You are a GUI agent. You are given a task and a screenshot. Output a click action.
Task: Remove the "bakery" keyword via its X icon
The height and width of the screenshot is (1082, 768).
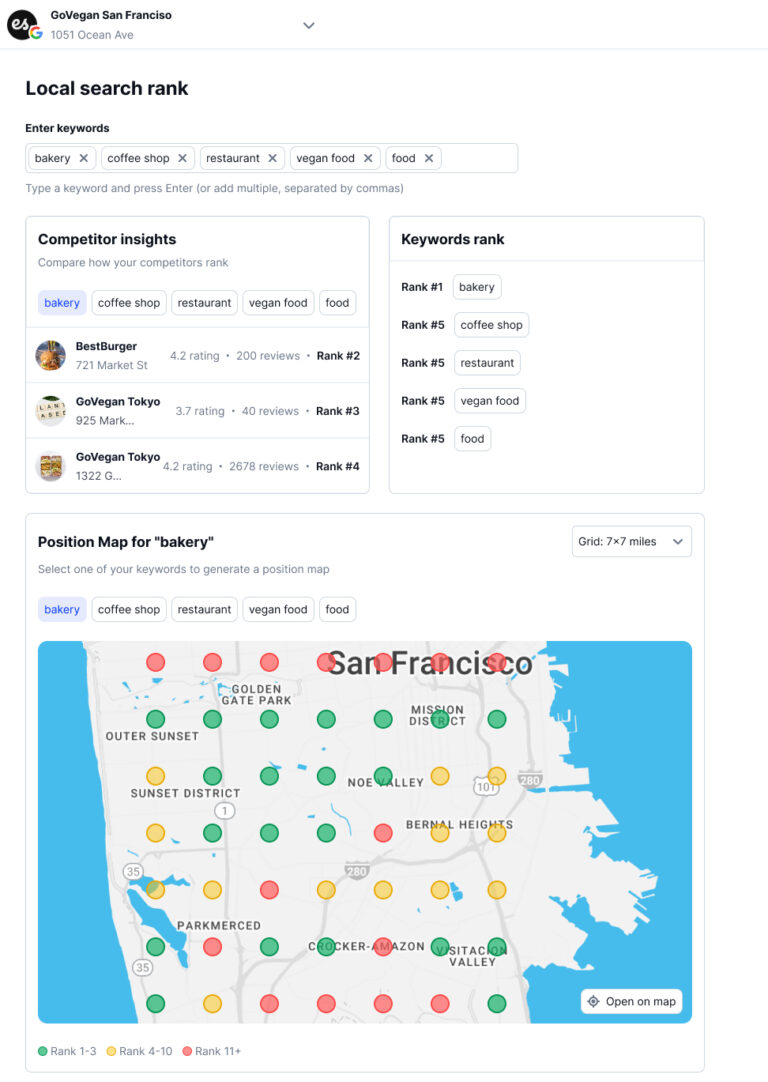tap(82, 157)
